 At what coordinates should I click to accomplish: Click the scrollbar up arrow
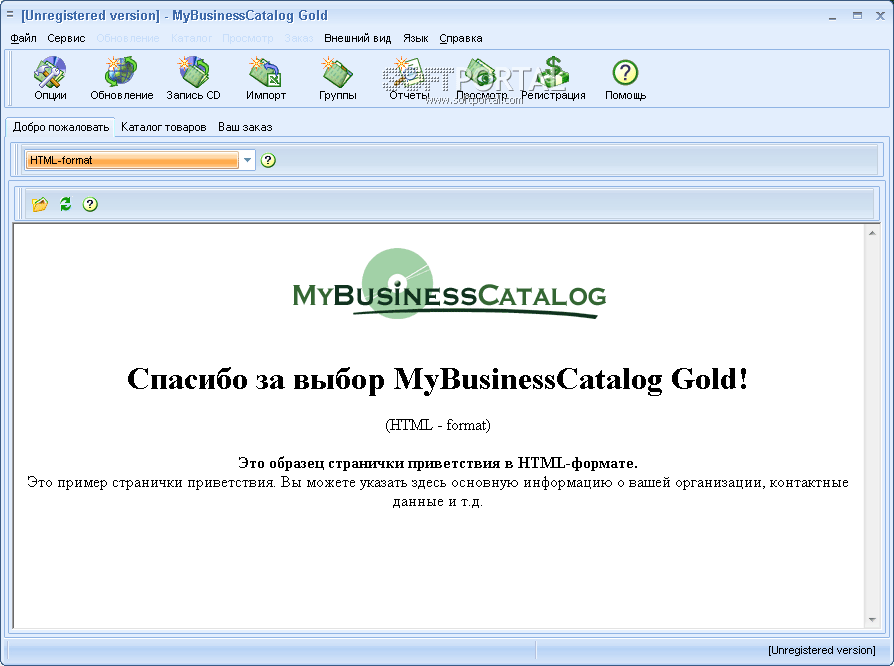click(872, 233)
